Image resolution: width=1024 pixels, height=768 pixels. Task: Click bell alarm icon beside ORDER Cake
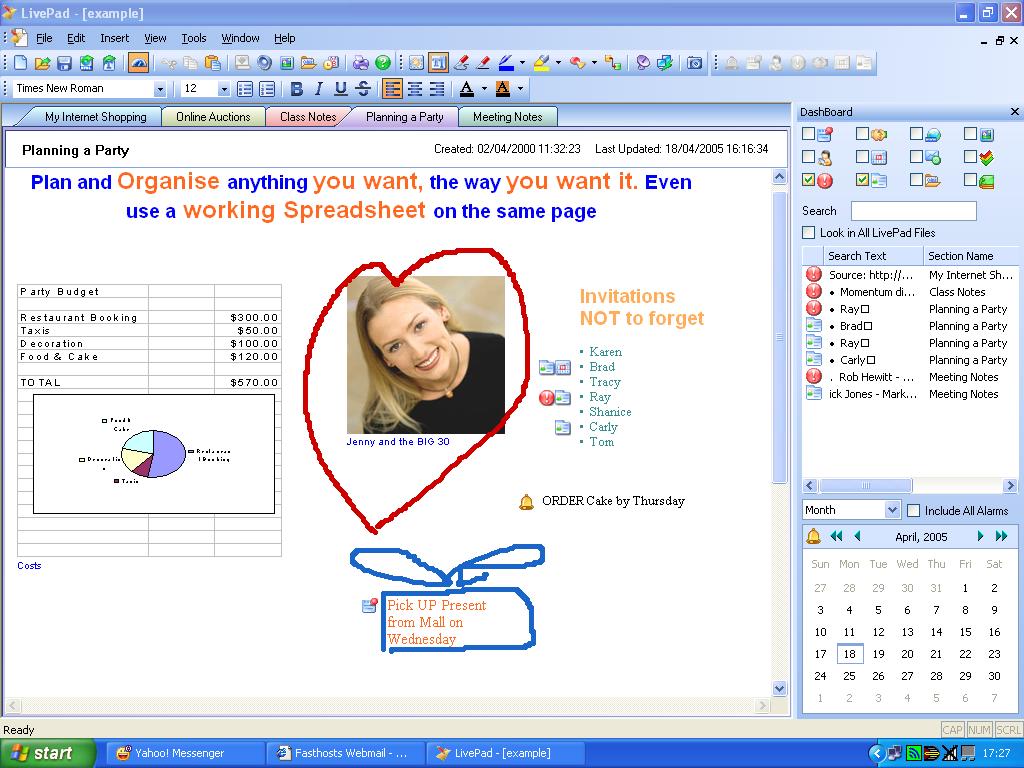coord(526,502)
